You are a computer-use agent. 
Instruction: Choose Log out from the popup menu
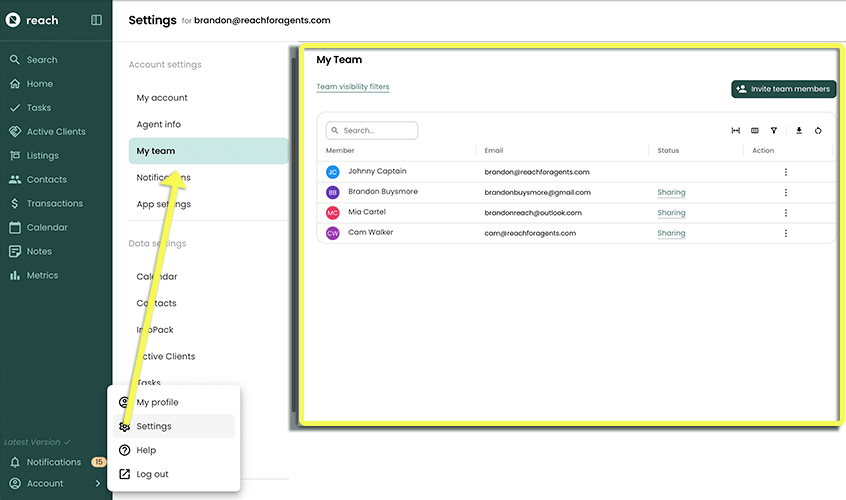(152, 474)
